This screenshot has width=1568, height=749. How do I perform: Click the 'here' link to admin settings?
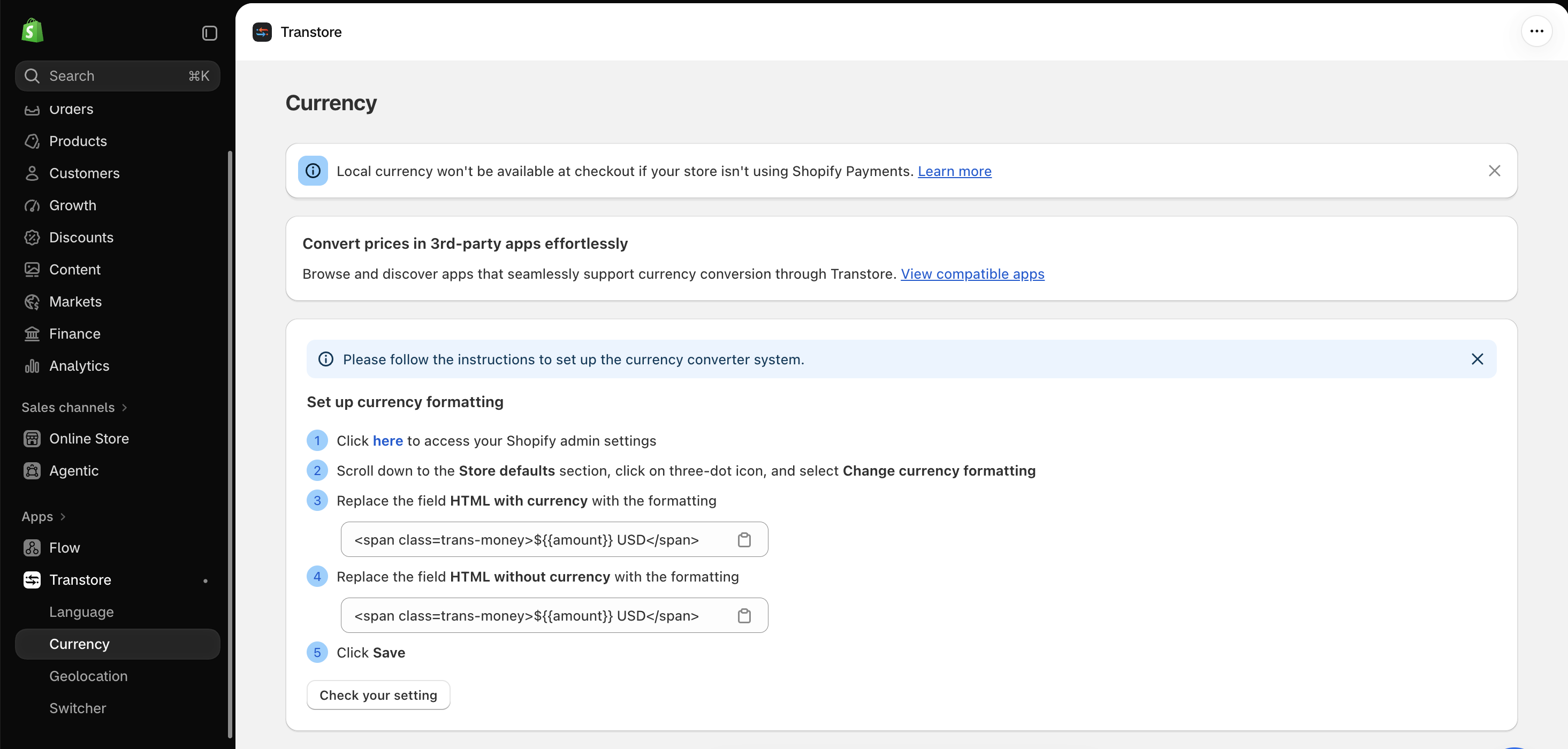tap(388, 440)
